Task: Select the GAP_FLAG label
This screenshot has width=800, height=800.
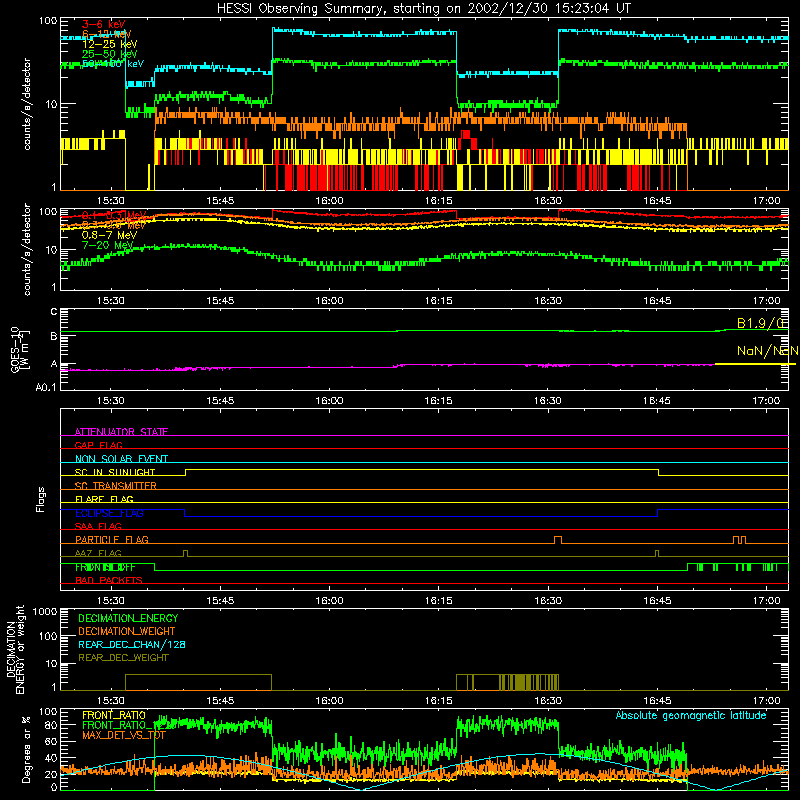Action: (98, 445)
